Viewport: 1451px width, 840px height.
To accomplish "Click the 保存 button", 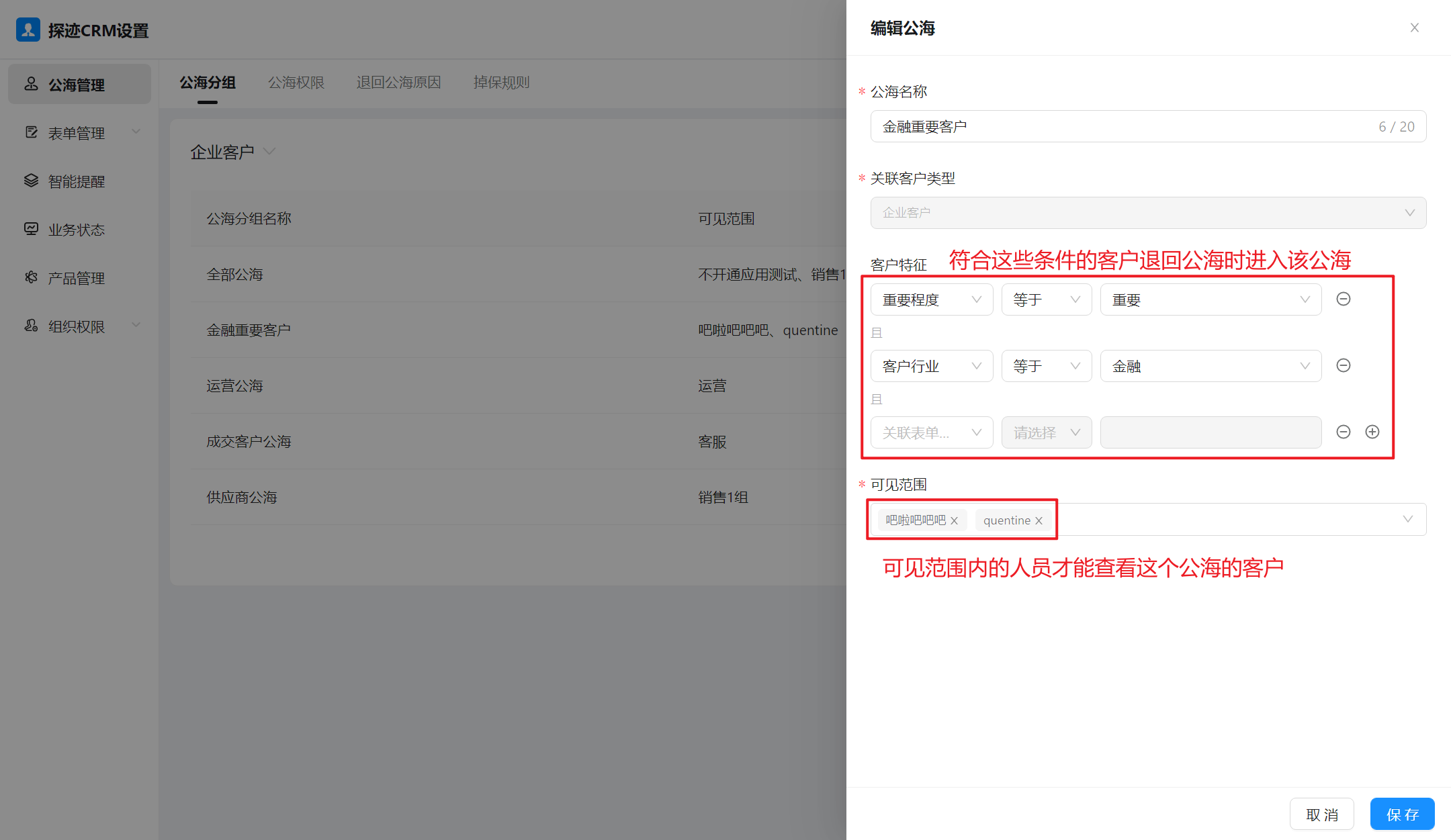I will point(1402,814).
